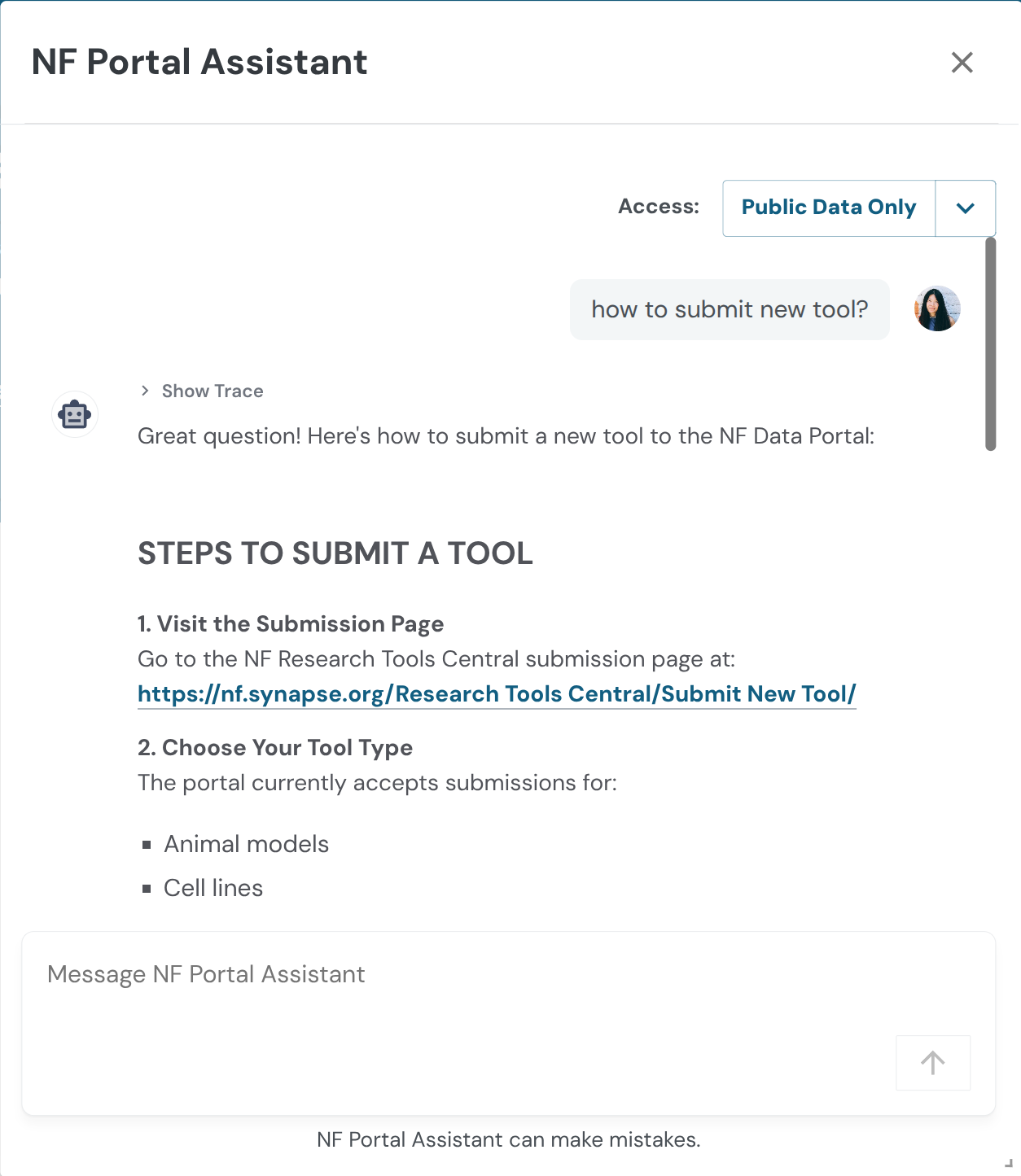Click '1. Visit the Submission Page' text
1021x1176 pixels.
(291, 624)
